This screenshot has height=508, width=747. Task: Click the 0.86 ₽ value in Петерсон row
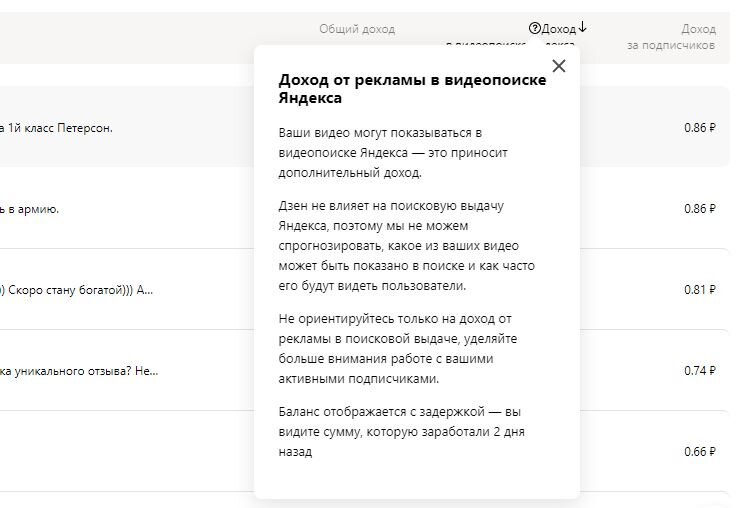(x=700, y=128)
